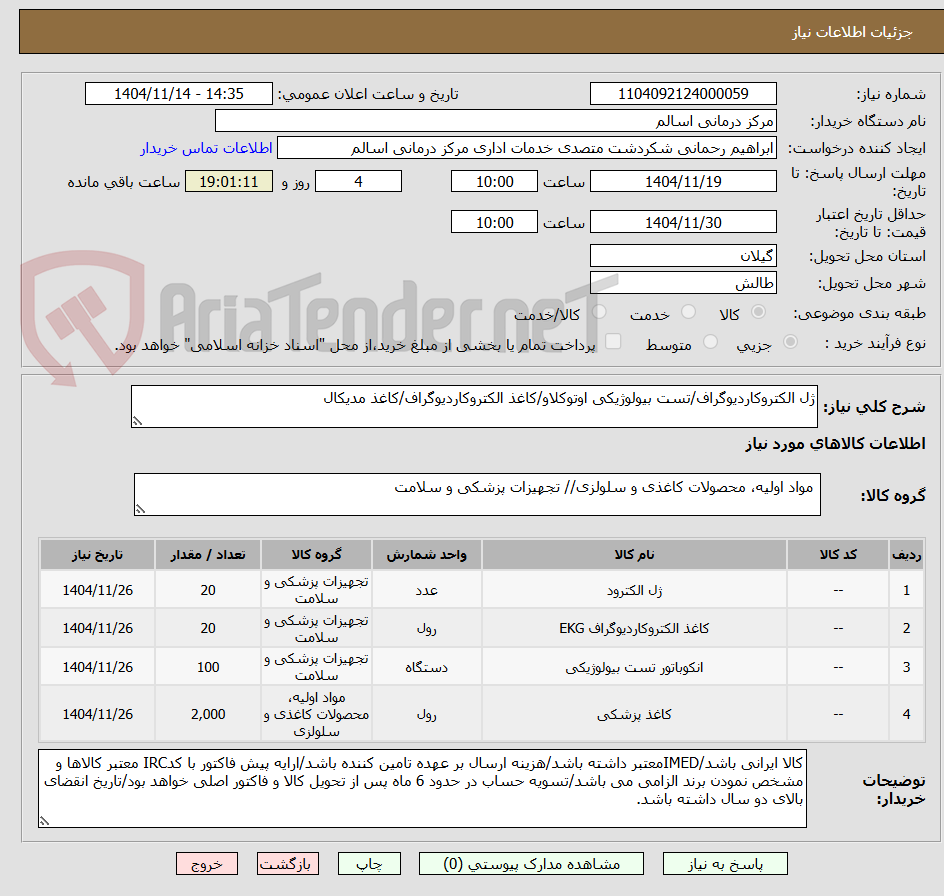Open 'اطلاعات تماس خریدار' link
944x896 pixels.
[x=206, y=148]
